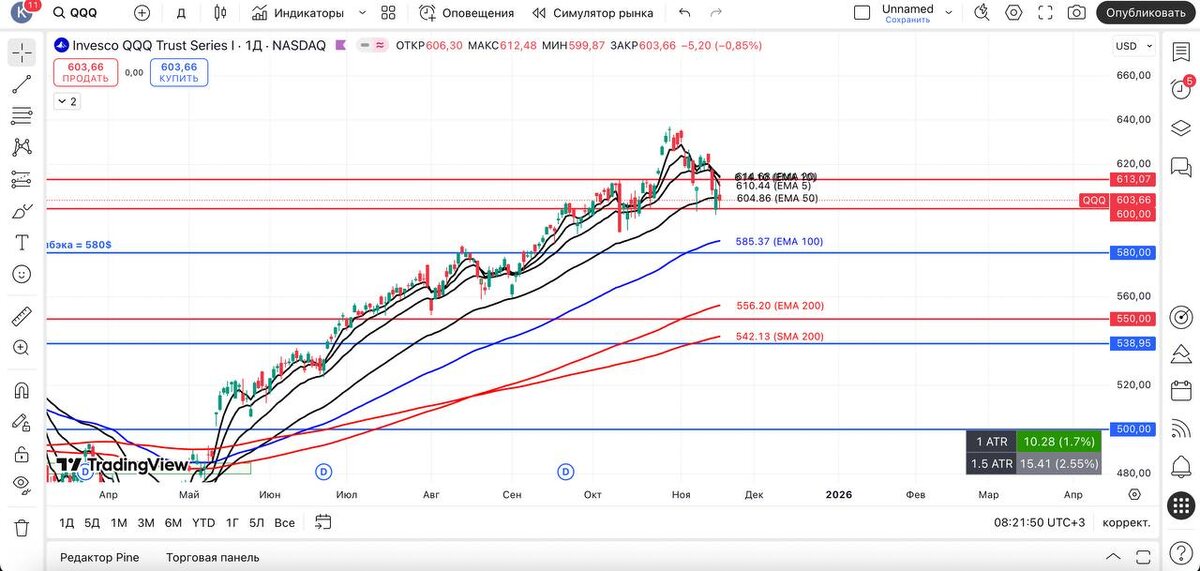This screenshot has width=1200, height=571.
Task: Open chart settings hexagon icon
Action: (x=1014, y=13)
